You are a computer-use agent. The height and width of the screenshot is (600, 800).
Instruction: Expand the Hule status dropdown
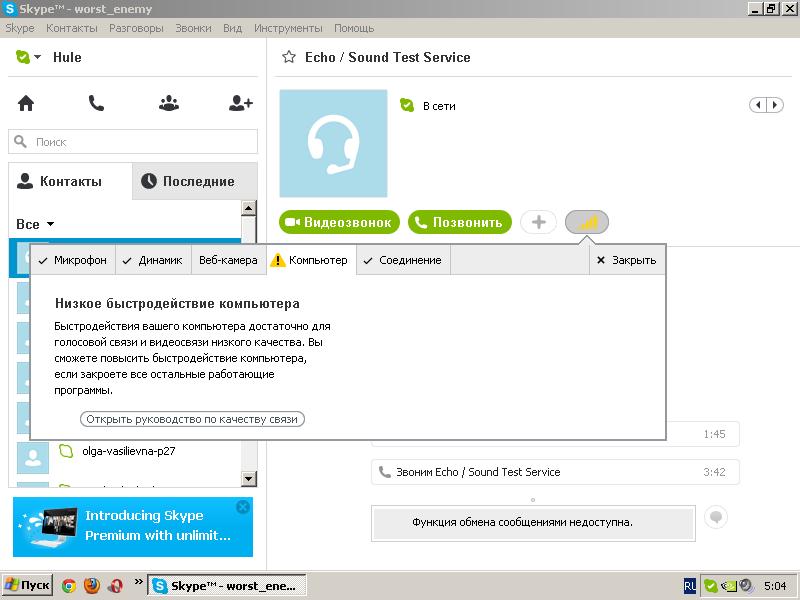[x=37, y=57]
